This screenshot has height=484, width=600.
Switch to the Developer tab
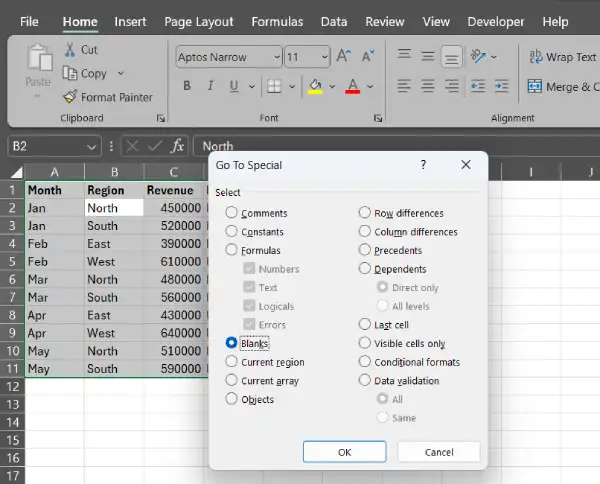point(496,22)
